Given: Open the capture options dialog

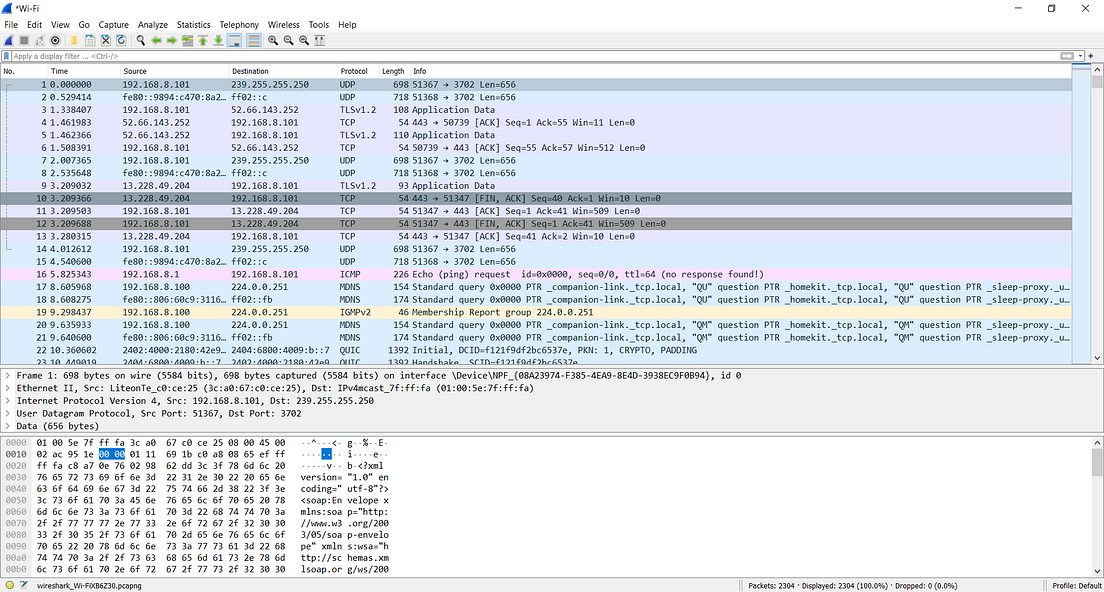Looking at the screenshot, I should coord(55,41).
